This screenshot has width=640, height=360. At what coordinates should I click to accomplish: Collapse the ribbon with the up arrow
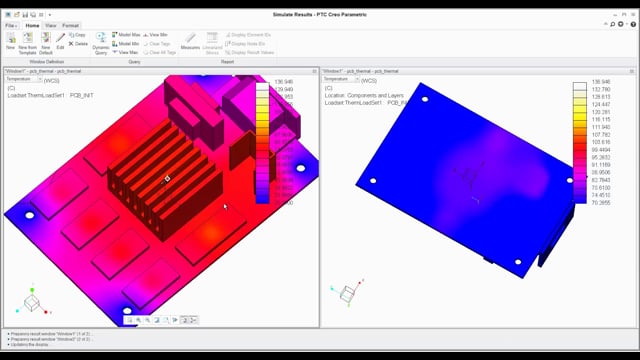(606, 24)
